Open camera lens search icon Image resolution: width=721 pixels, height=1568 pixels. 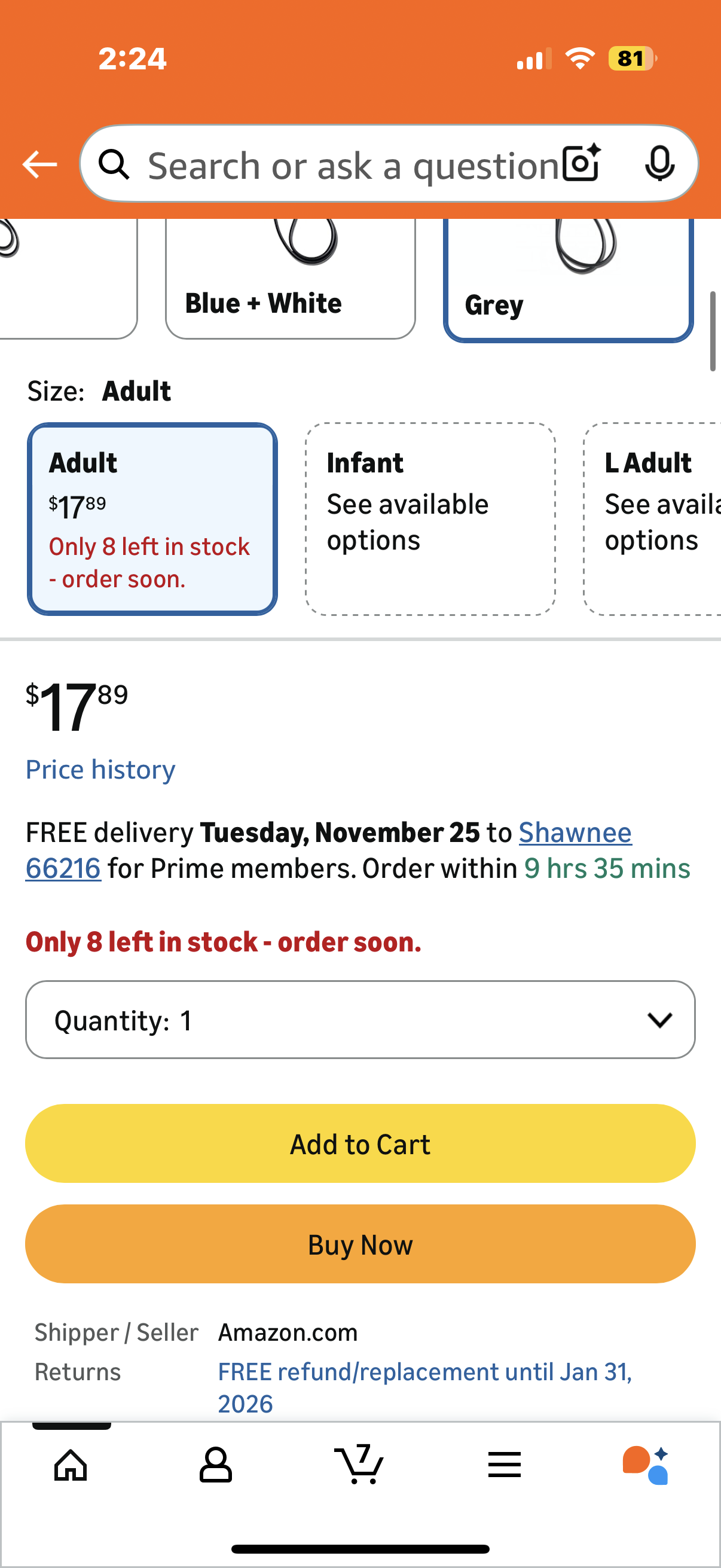581,163
